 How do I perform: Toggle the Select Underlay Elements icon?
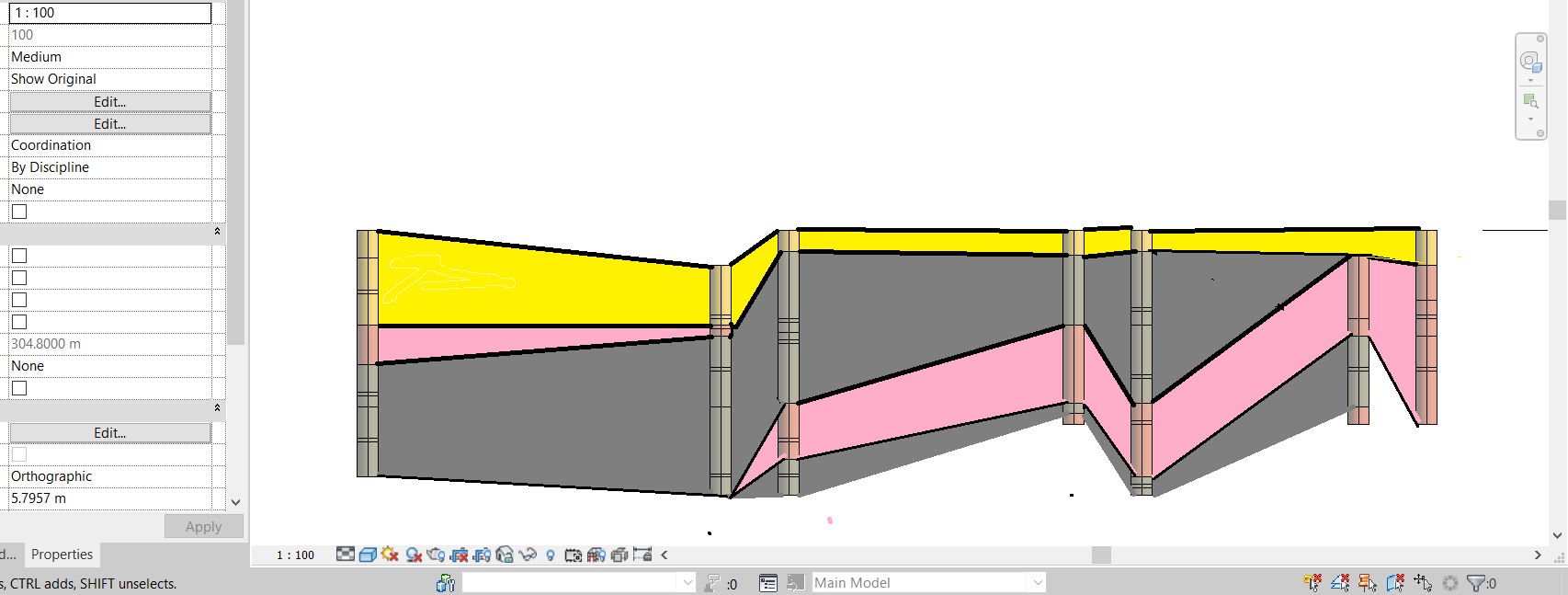pyautogui.click(x=1340, y=582)
